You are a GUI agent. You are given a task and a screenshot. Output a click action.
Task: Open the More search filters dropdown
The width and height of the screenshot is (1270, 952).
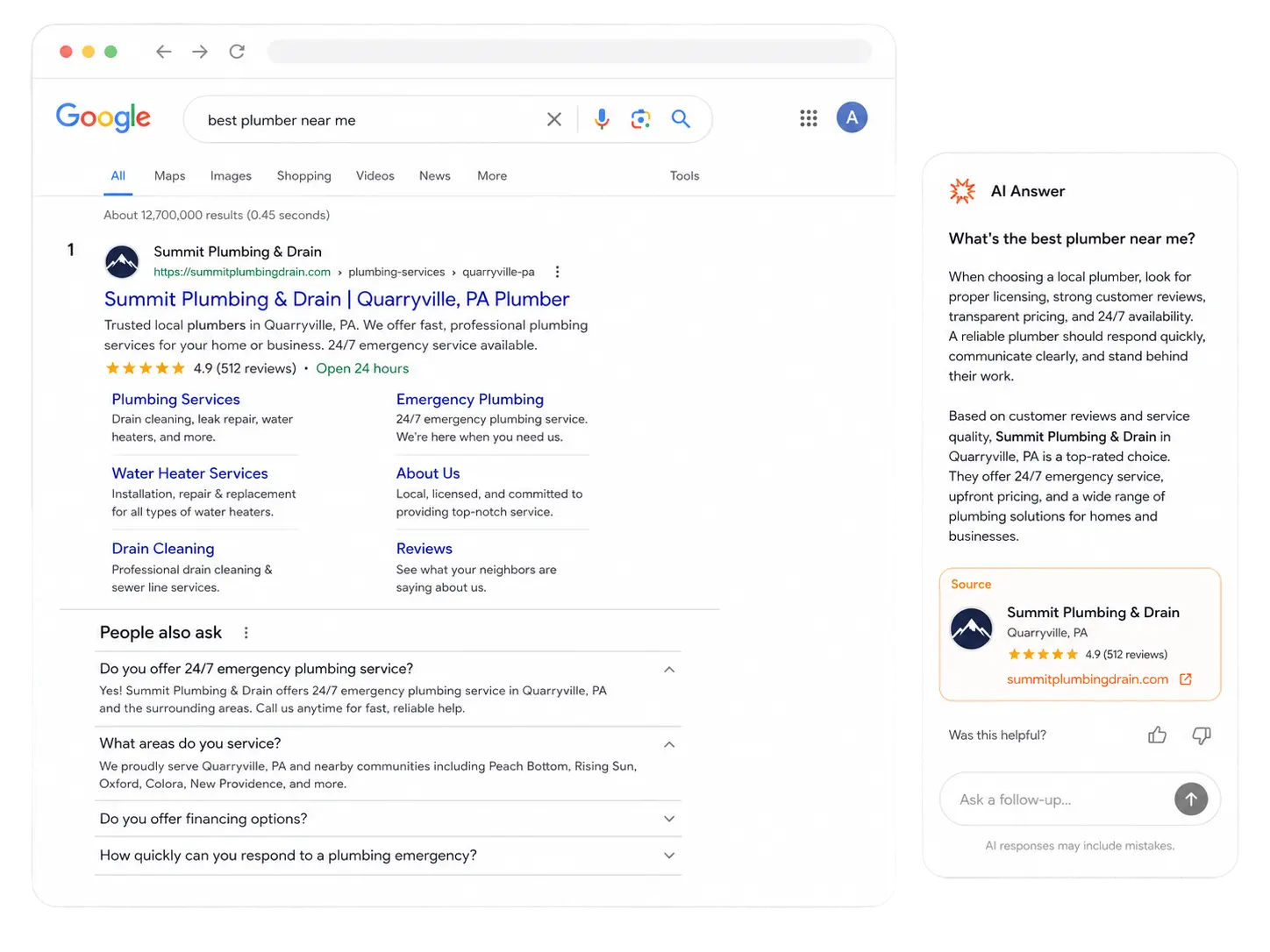[x=492, y=176]
